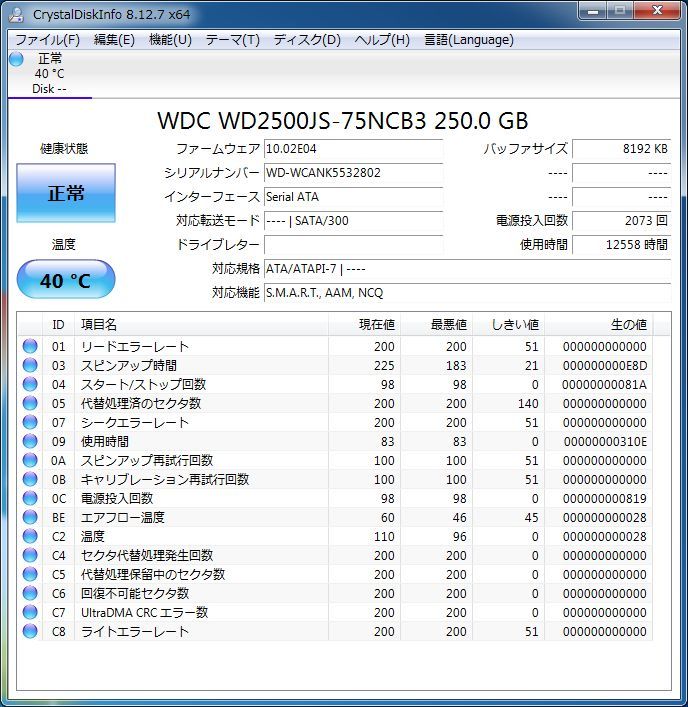Screen dimensions: 688x707
Task: Click status icon for row 04 スタート/ストップ回数
Action: coord(30,384)
